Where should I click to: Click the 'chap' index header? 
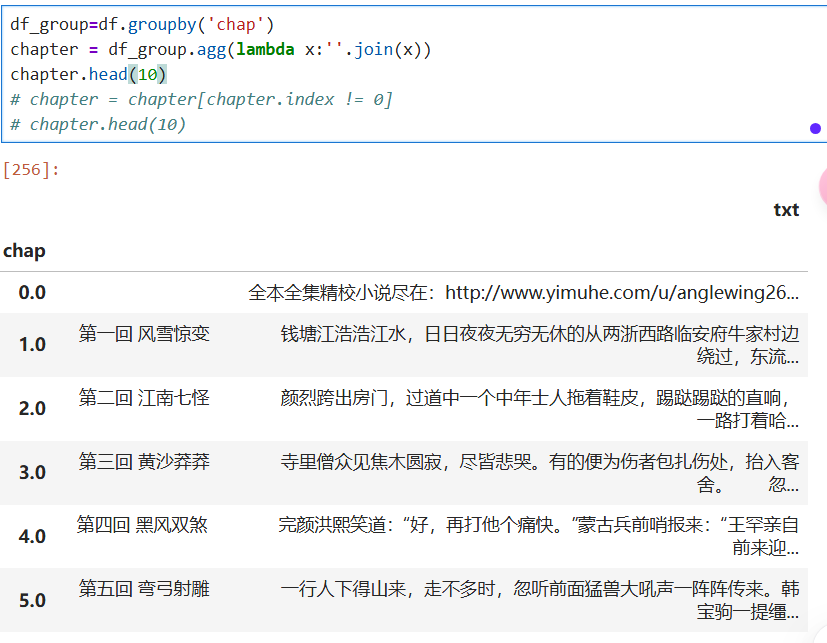[x=24, y=251]
